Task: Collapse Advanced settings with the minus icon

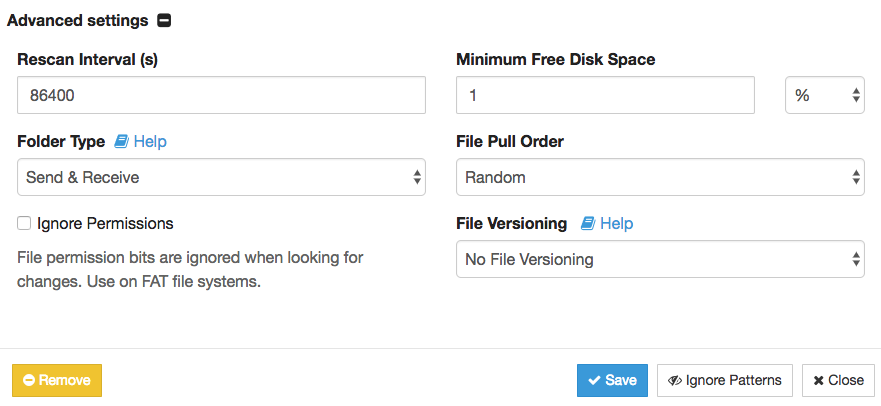Action: pos(164,21)
